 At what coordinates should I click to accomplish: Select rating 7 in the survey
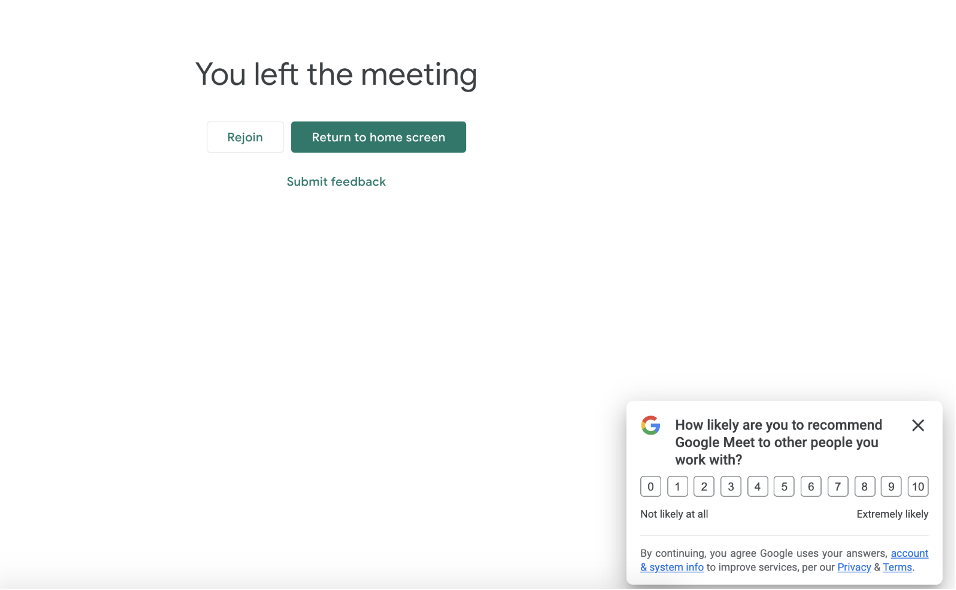(838, 487)
